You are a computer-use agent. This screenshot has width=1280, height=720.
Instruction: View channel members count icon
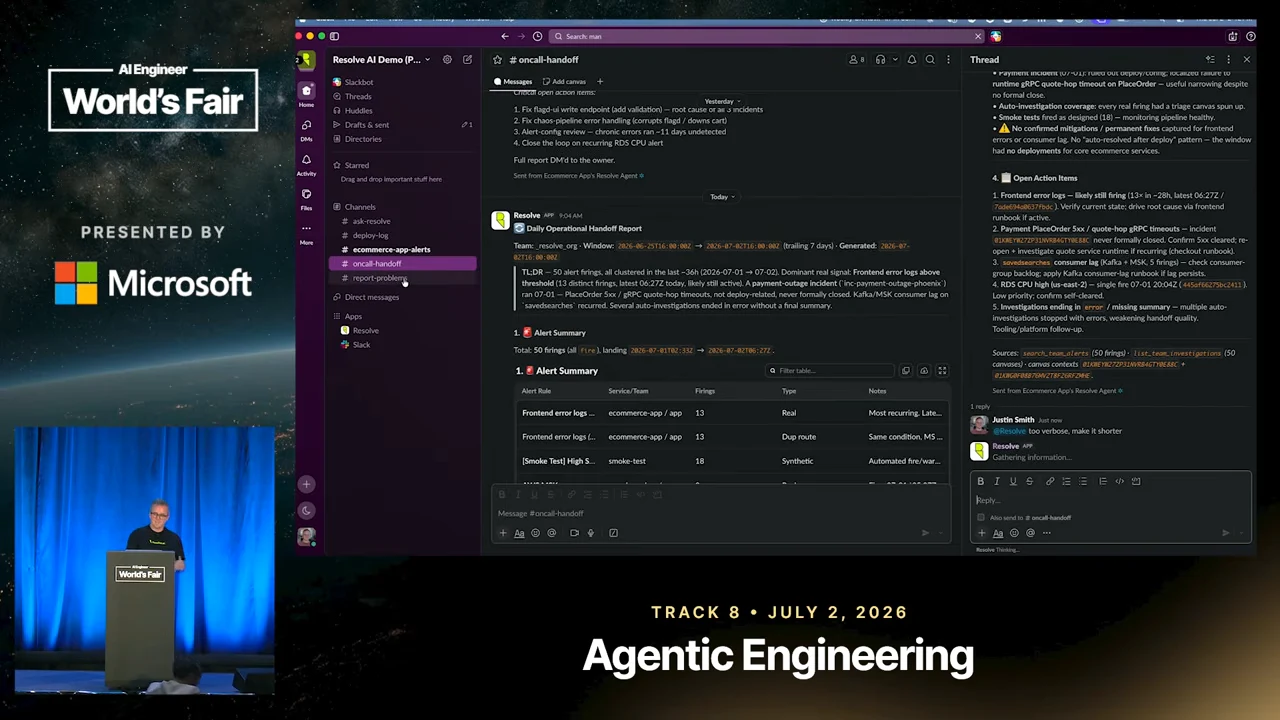coord(856,60)
